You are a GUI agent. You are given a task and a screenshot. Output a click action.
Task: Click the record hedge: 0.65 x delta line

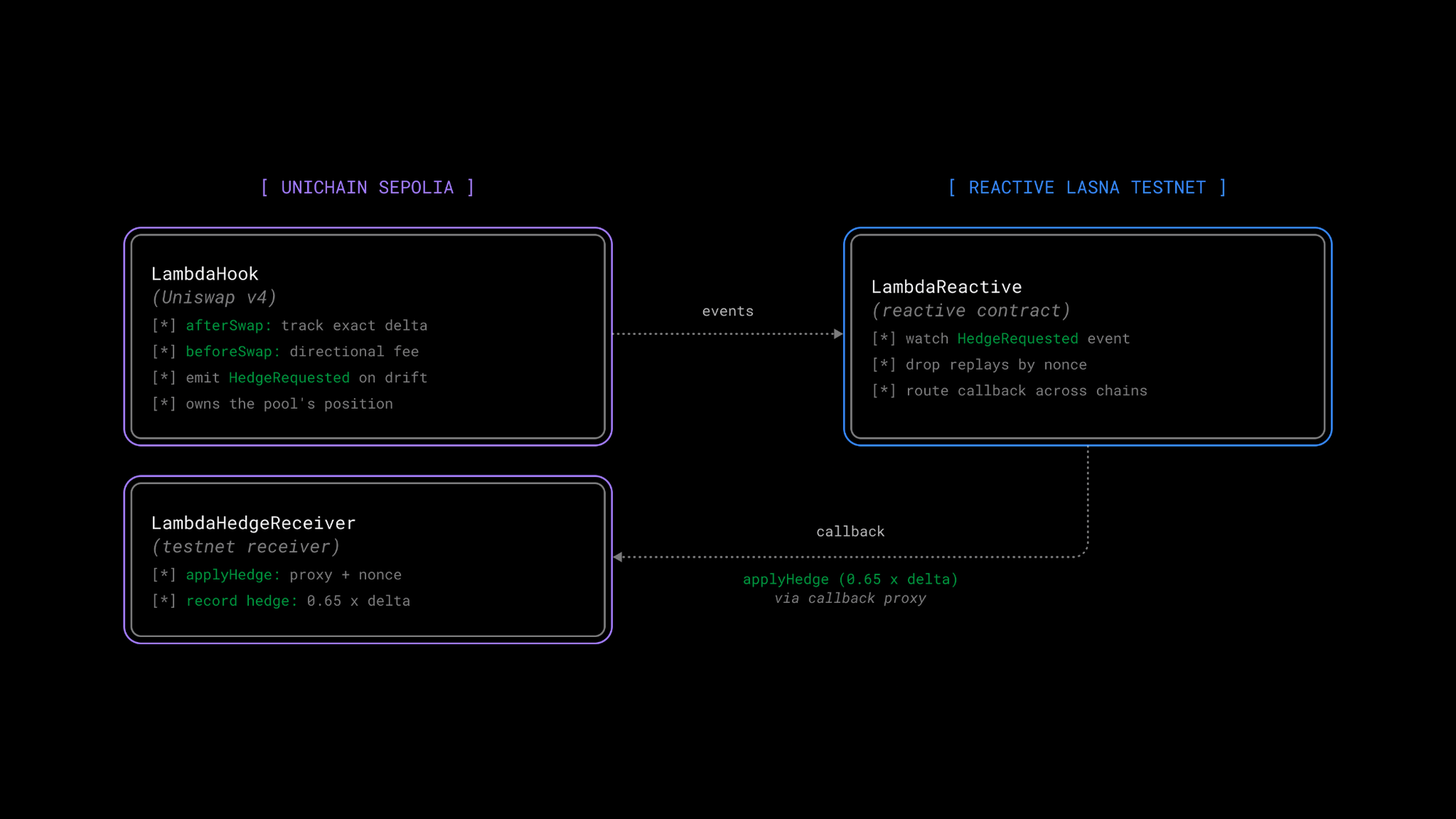pyautogui.click(x=281, y=601)
